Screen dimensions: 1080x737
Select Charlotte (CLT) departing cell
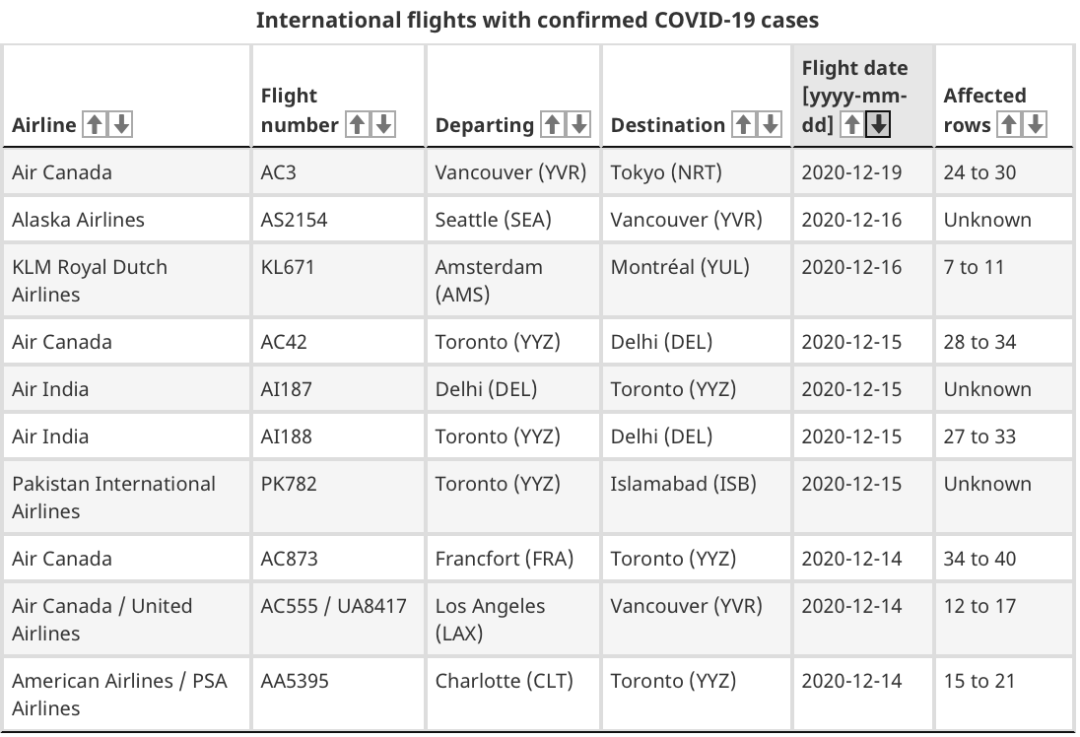(x=513, y=694)
